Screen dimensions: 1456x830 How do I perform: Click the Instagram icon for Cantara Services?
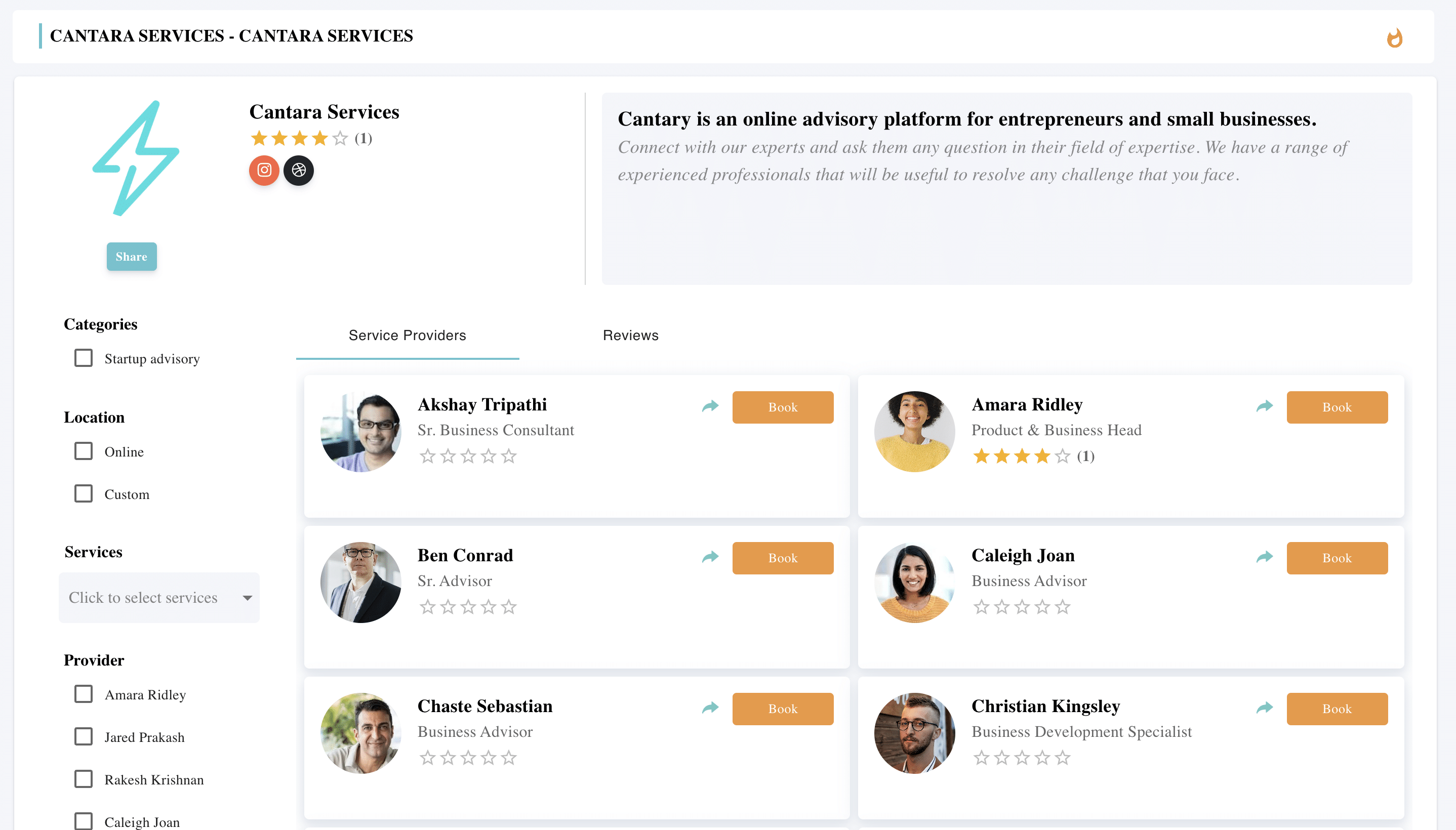(x=264, y=170)
